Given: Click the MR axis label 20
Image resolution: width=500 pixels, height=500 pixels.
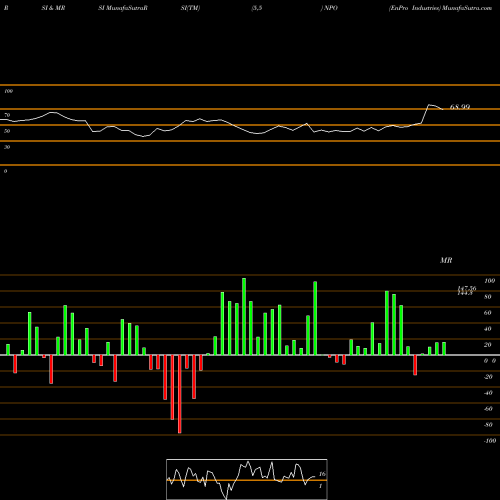Looking at the screenshot, I should (488, 345).
